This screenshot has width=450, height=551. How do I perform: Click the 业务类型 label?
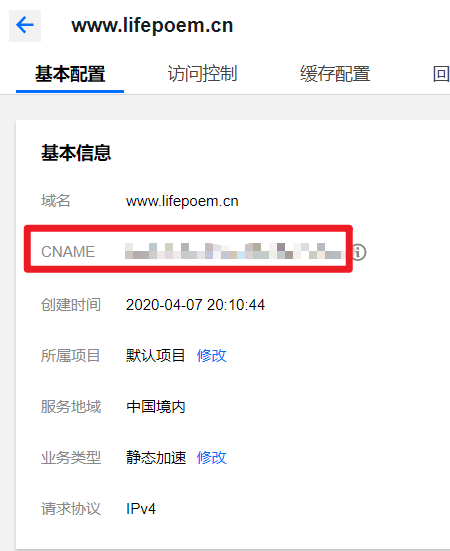click(x=71, y=458)
